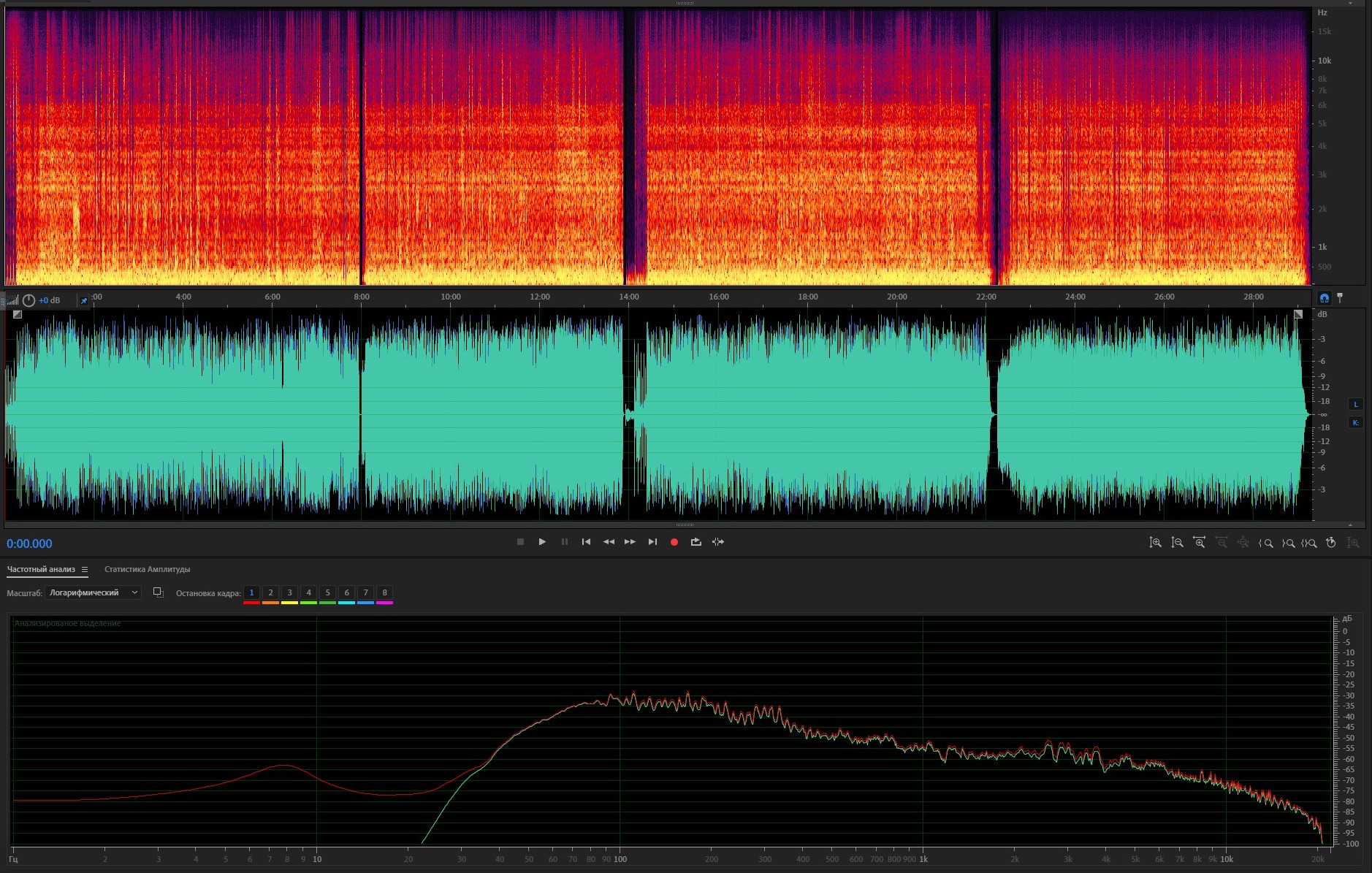The width and height of the screenshot is (1372, 873).
Task: Click the +0 dB volume knob in HUD
Action: [x=29, y=300]
